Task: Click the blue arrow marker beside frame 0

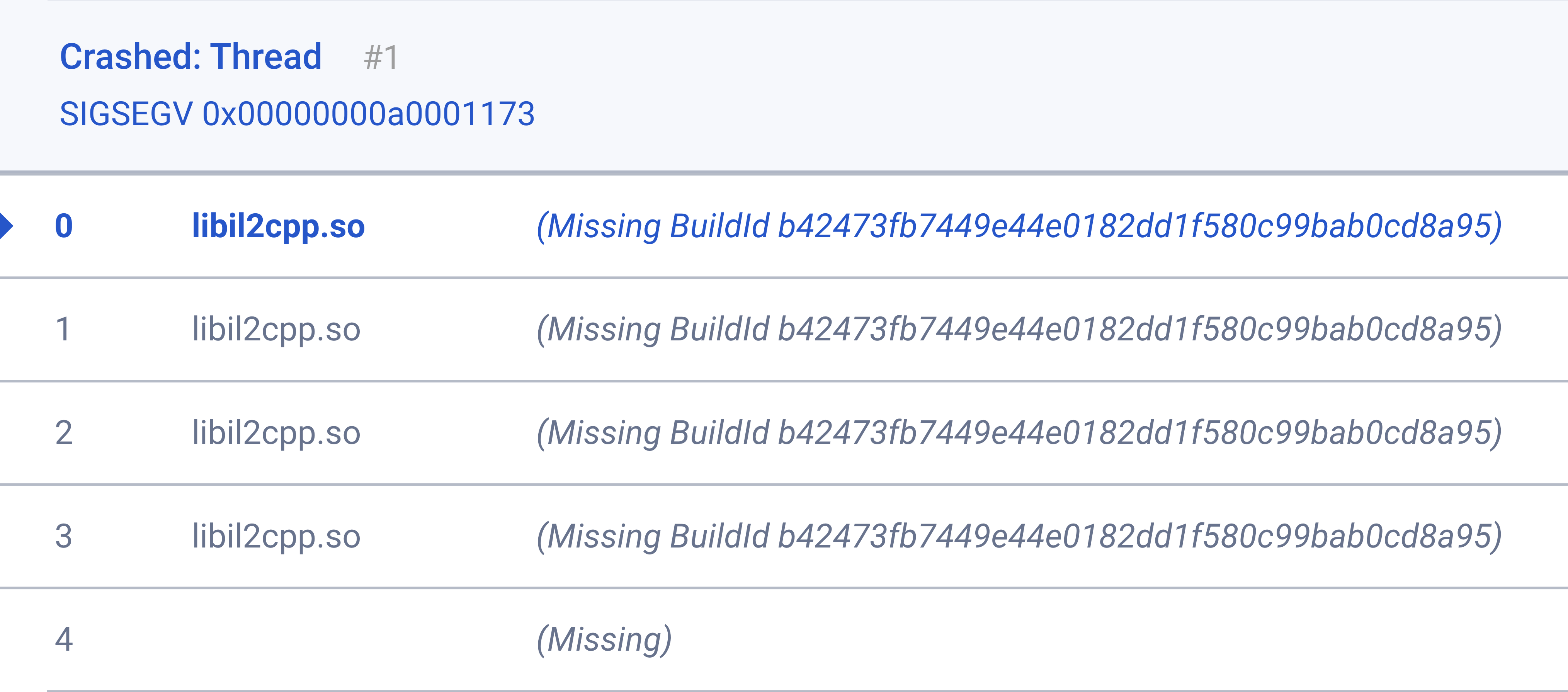Action: point(6,226)
